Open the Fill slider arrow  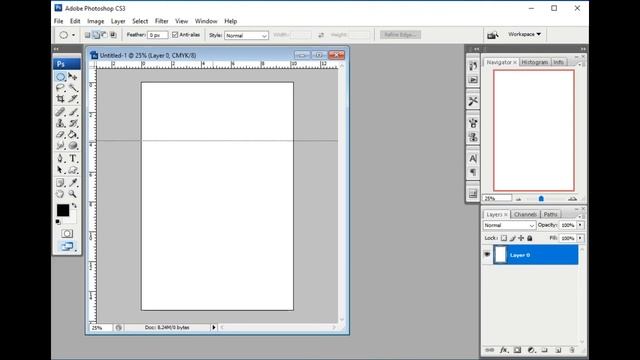point(580,238)
